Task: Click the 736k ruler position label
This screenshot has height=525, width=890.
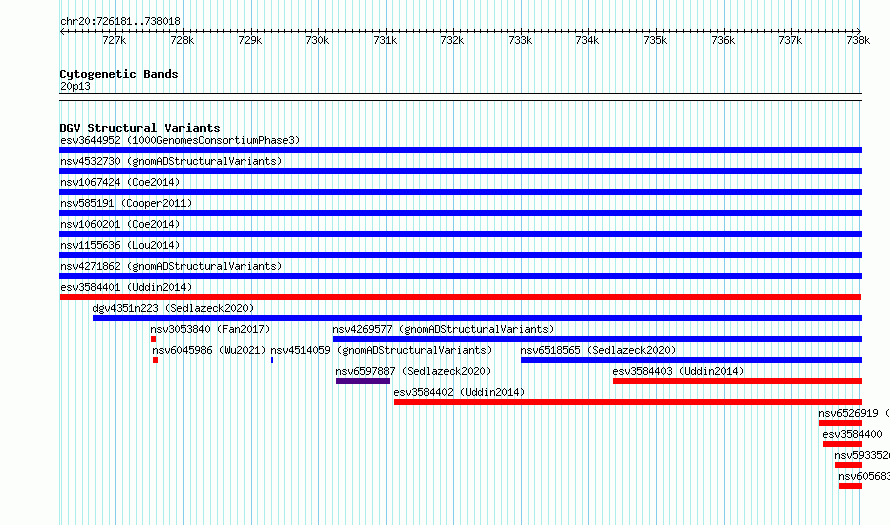Action: pyautogui.click(x=723, y=41)
